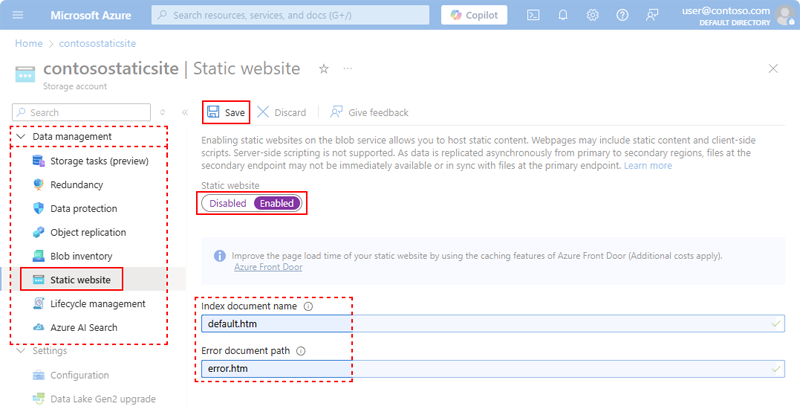This screenshot has width=800, height=412.
Task: Open Cloud Shell from the top bar
Action: click(533, 15)
